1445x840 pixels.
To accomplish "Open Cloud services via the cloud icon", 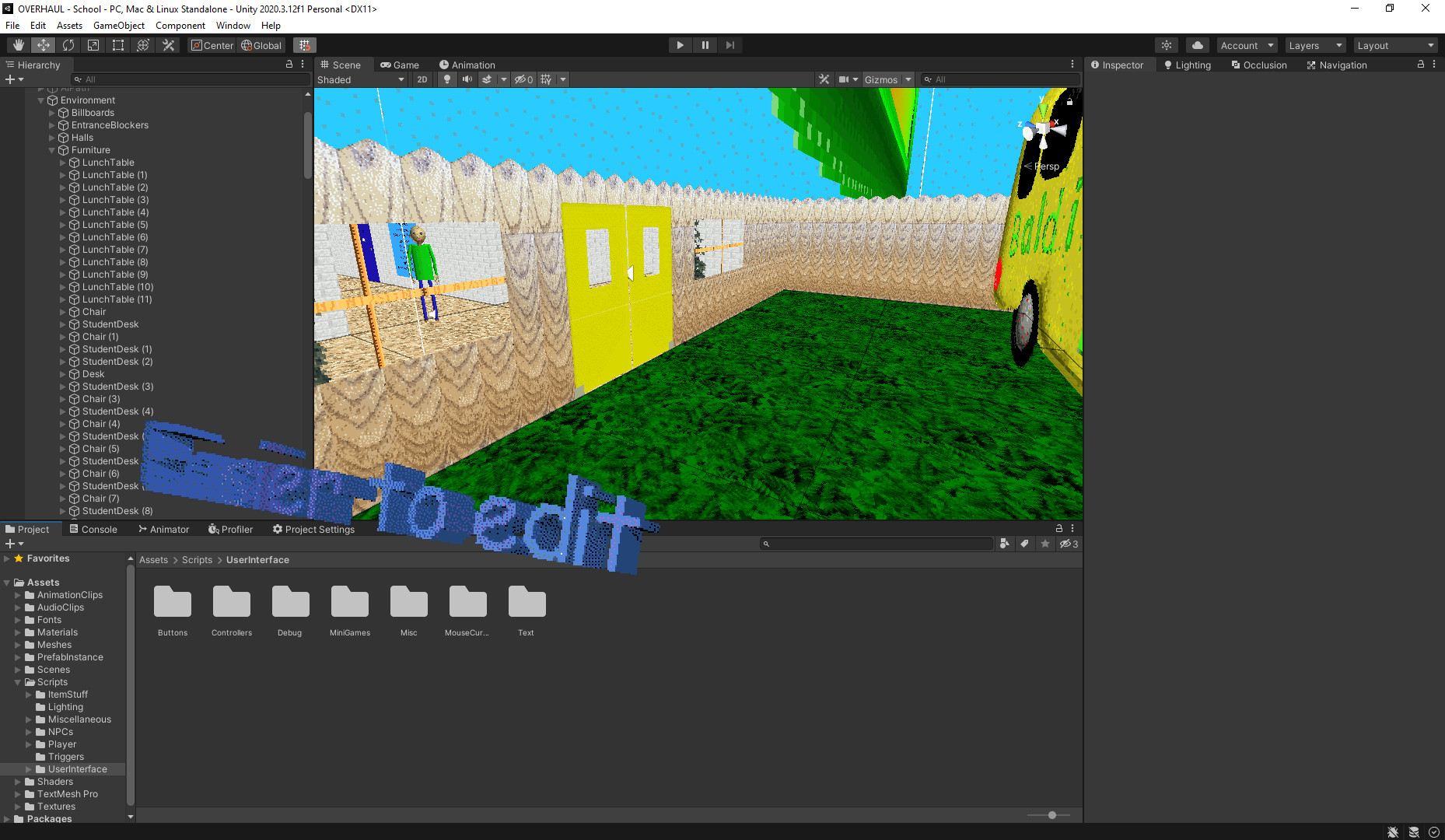I will [1197, 45].
